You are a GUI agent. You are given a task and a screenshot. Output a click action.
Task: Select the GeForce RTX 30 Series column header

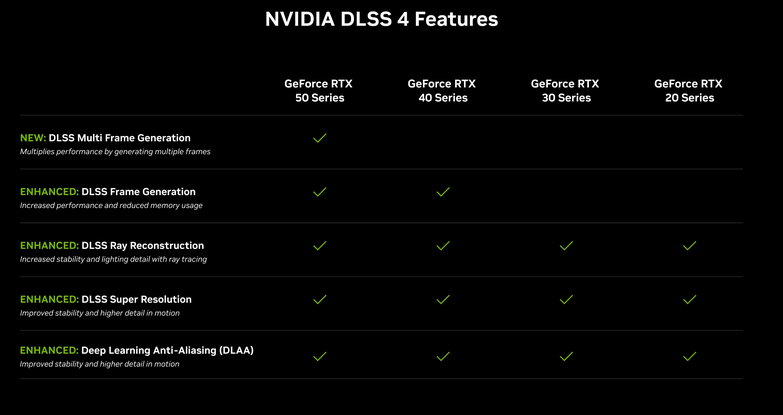(x=566, y=91)
